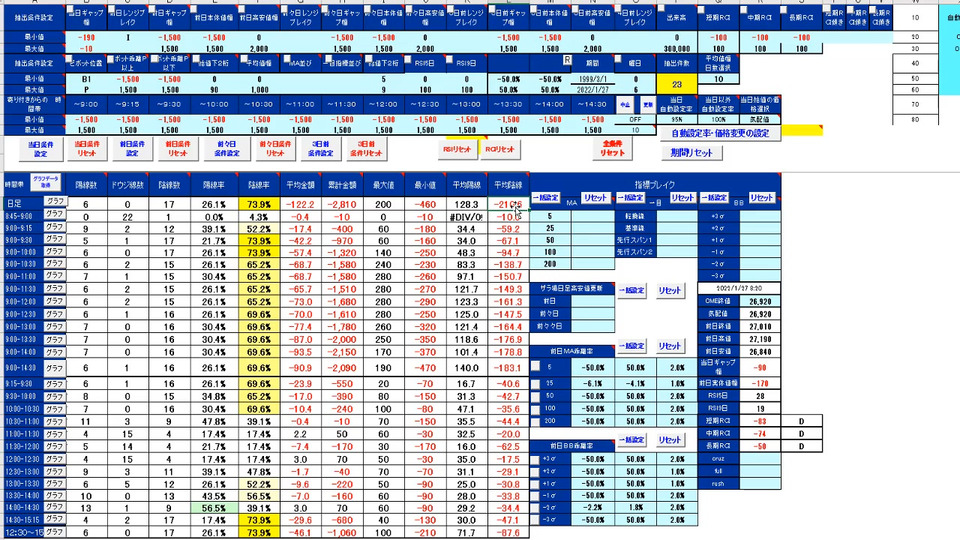Tick the 平均値幅 checkbox
This screenshot has width=960, height=540.
click(244, 59)
